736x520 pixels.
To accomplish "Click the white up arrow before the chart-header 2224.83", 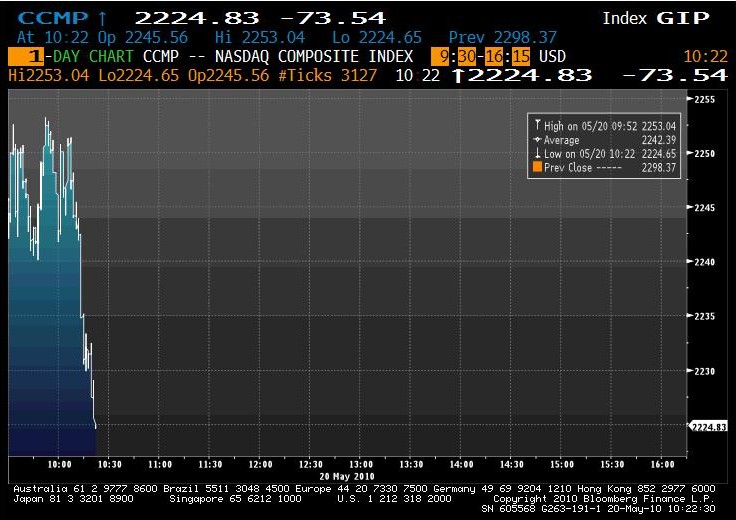I will tap(459, 76).
